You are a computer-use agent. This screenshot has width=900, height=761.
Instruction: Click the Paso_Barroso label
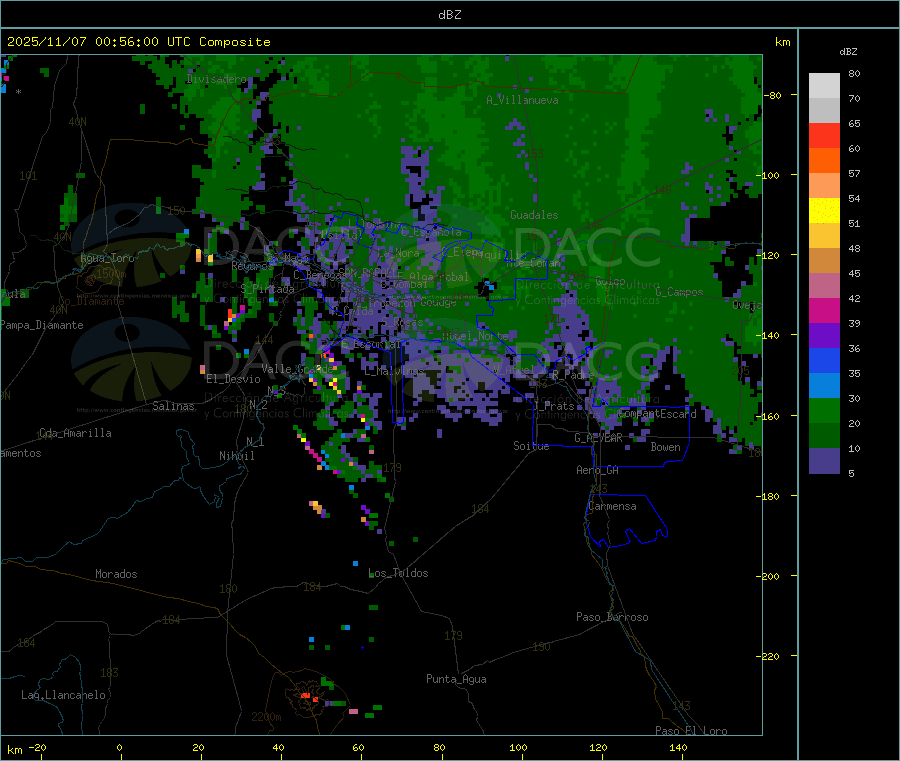(612, 617)
